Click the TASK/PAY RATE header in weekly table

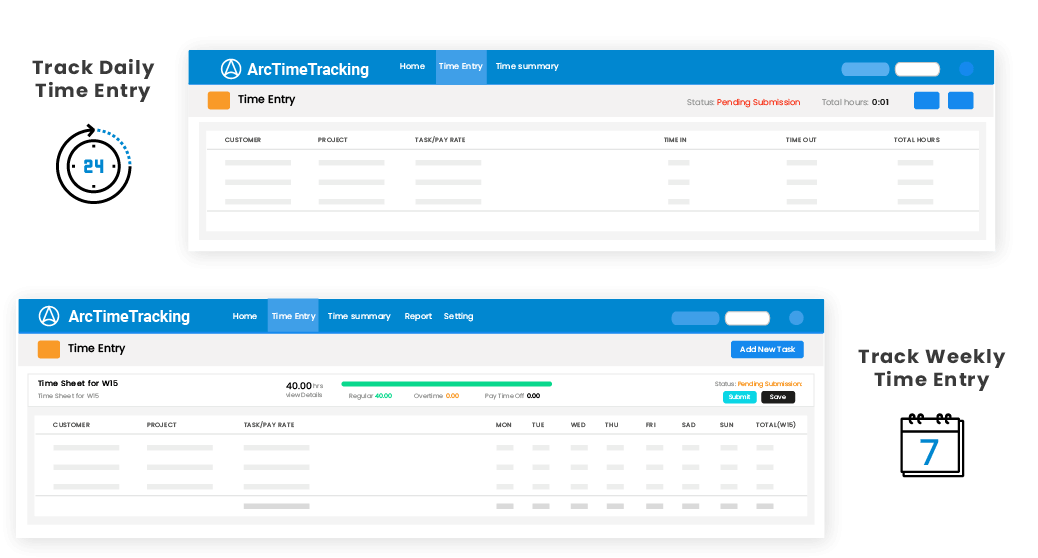pyautogui.click(x=269, y=425)
